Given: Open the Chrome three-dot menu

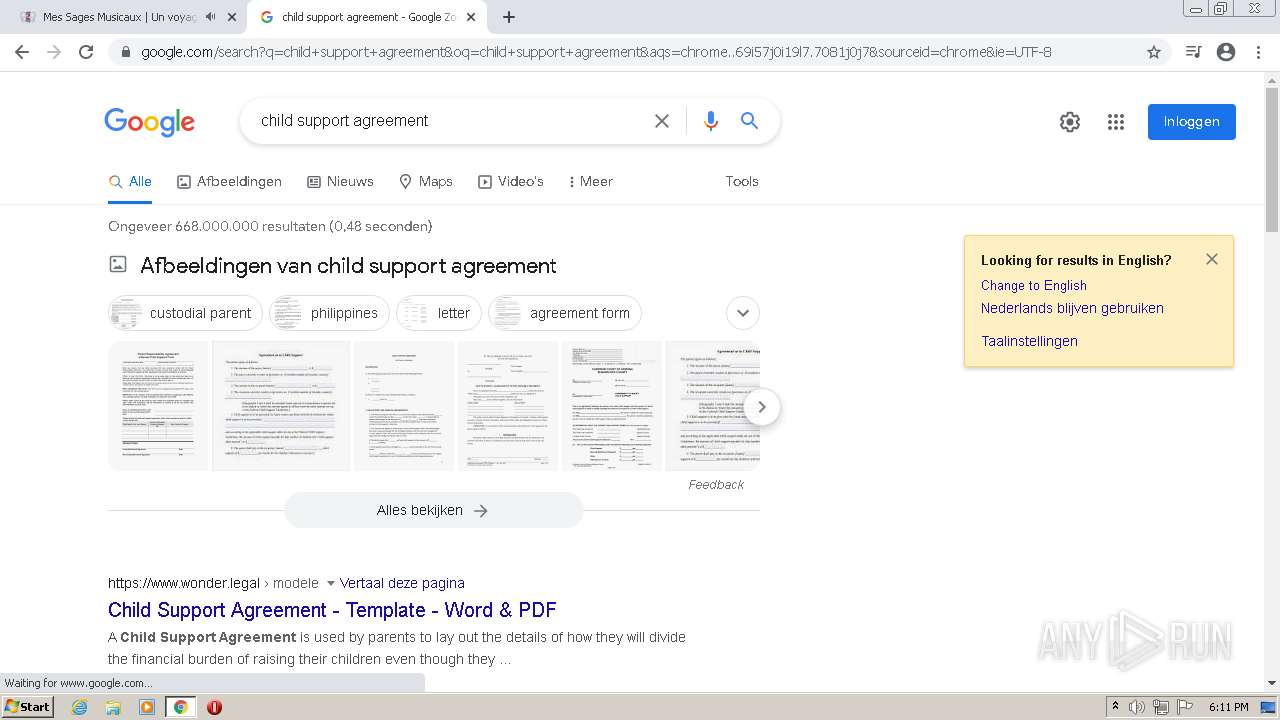Looking at the screenshot, I should (1258, 52).
